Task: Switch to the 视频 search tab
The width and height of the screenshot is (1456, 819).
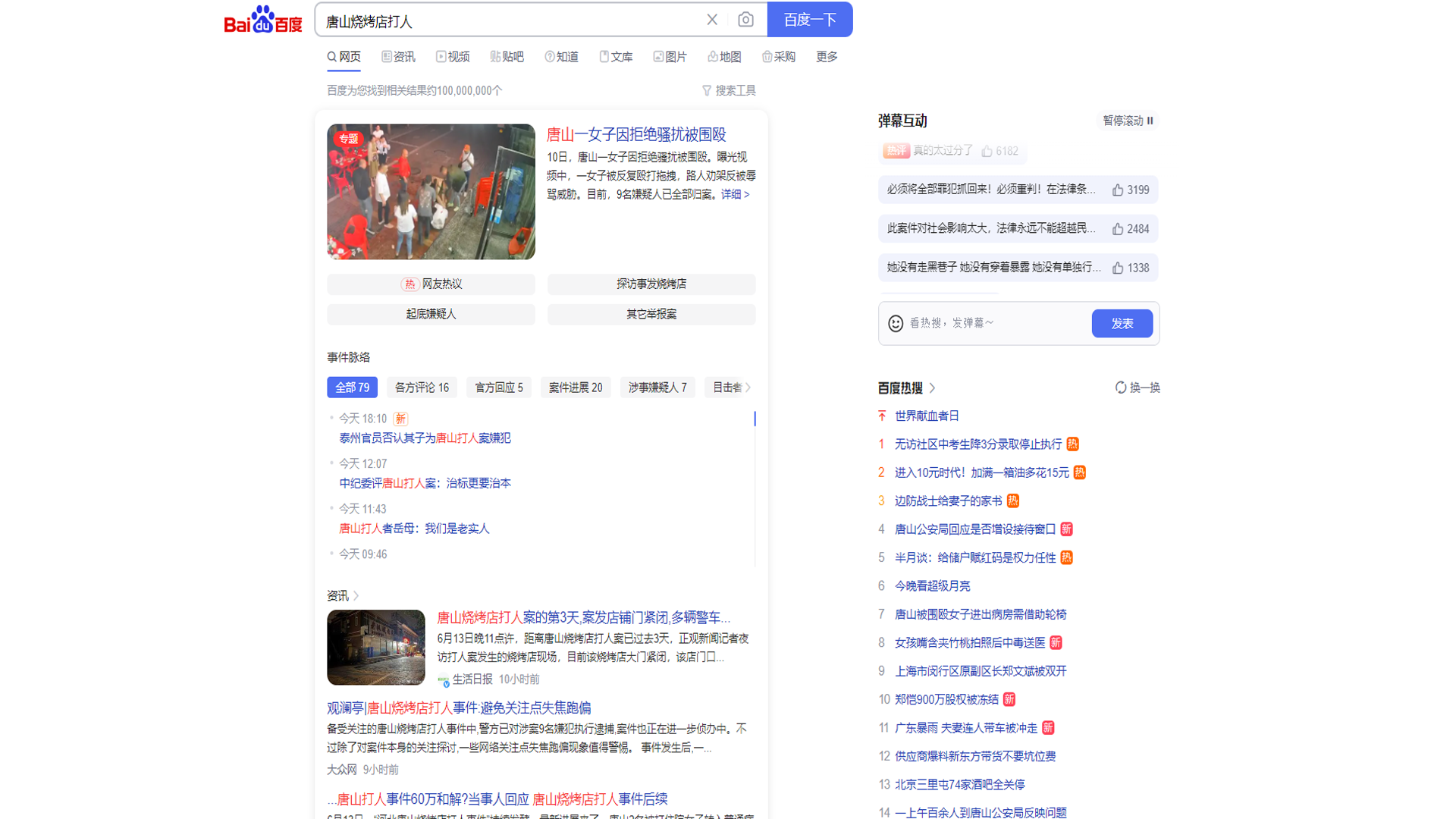Action: pyautogui.click(x=453, y=56)
